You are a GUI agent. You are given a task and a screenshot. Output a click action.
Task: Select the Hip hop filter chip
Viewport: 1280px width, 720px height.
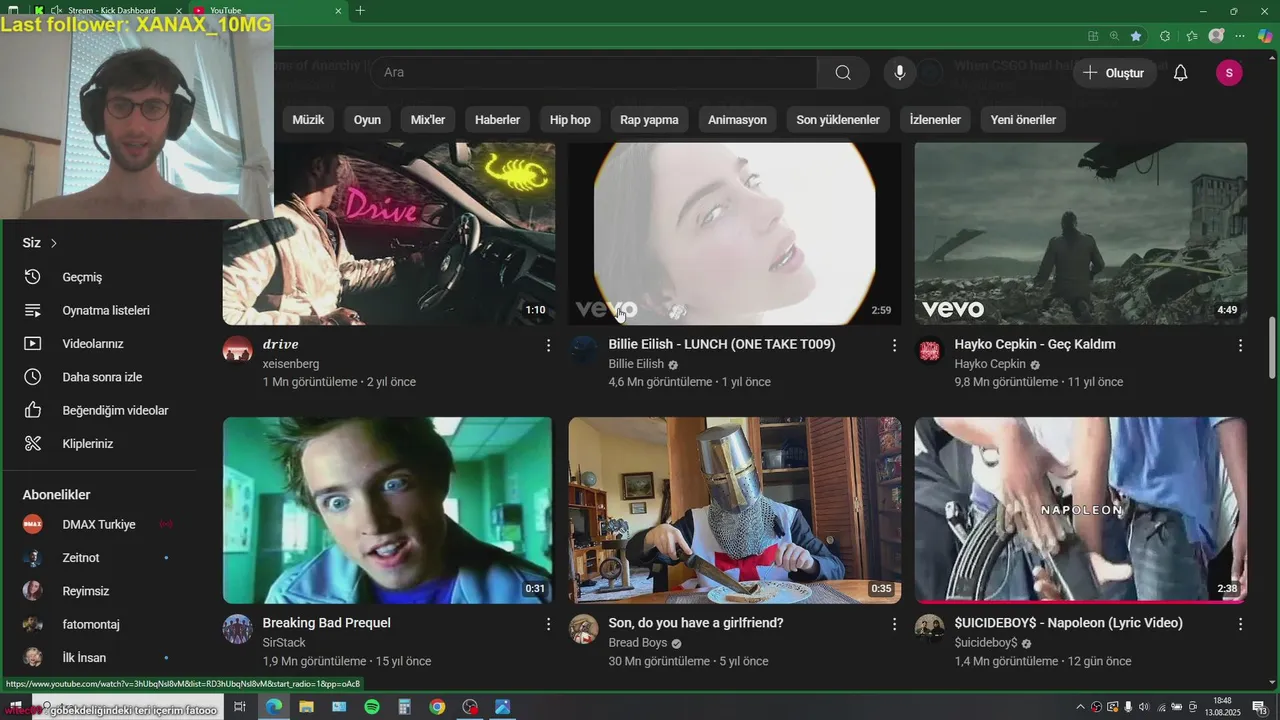click(x=570, y=120)
